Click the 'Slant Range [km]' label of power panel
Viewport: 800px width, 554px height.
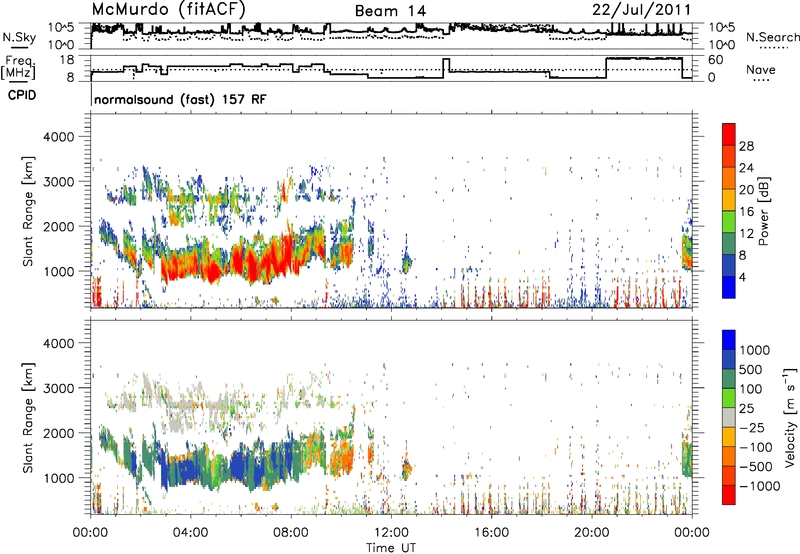pyautogui.click(x=28, y=211)
